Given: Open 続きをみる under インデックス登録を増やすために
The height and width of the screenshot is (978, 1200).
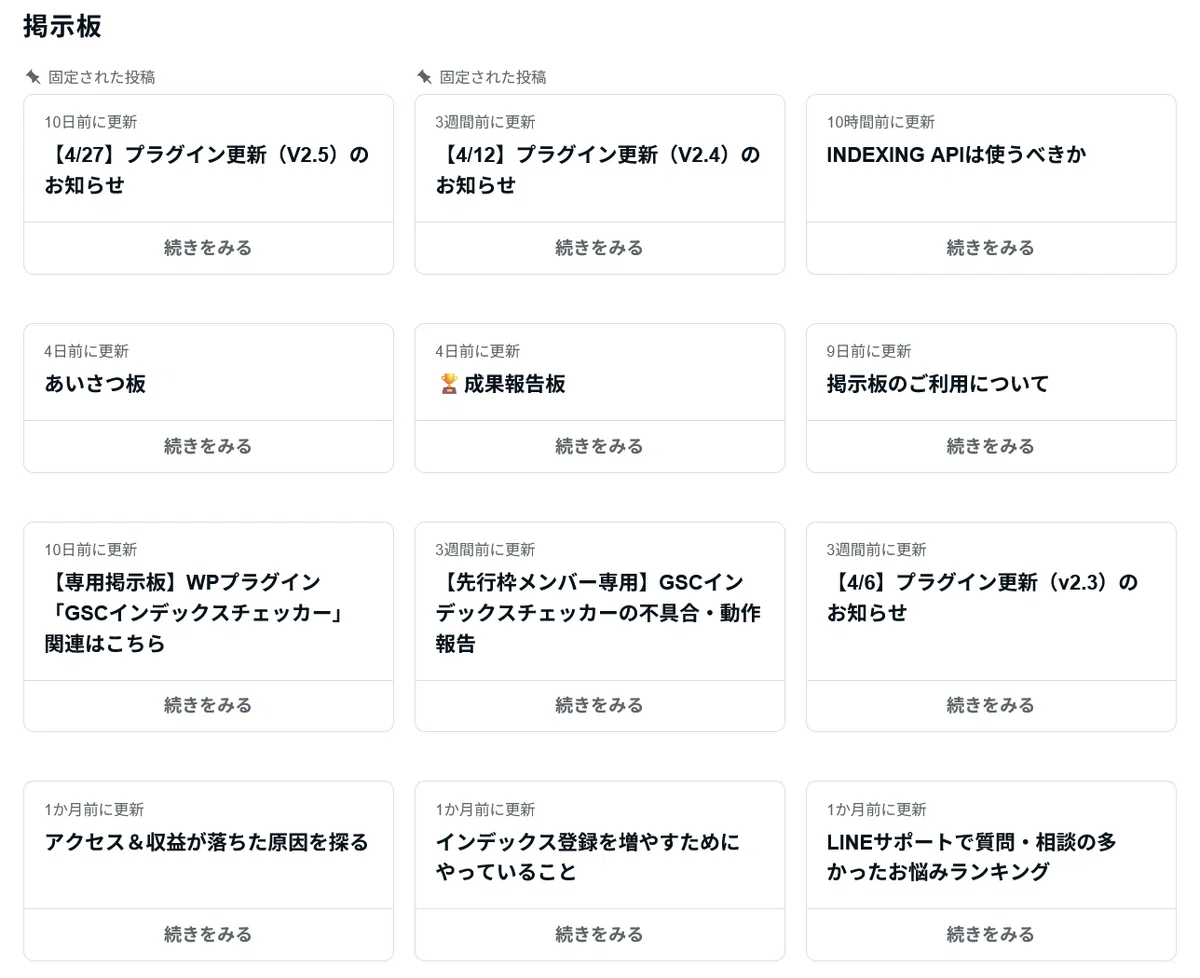Looking at the screenshot, I should [600, 935].
